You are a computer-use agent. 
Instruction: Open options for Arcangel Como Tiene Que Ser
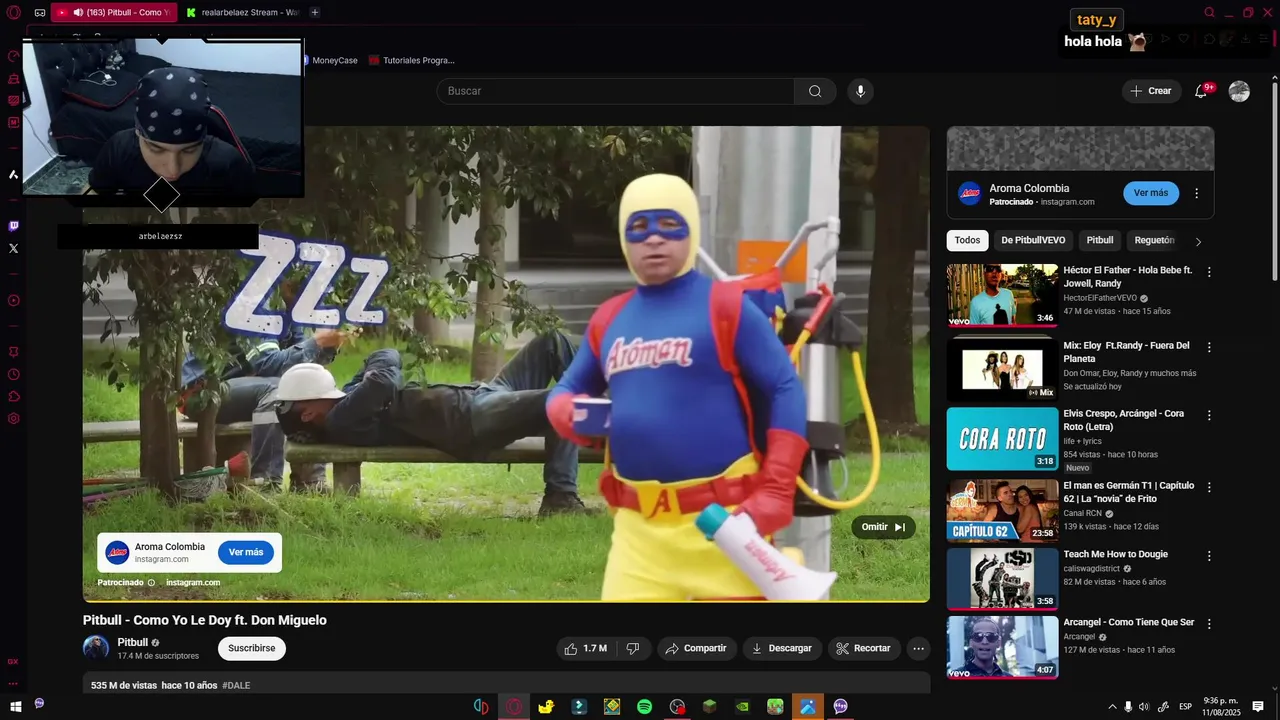pyautogui.click(x=1209, y=624)
